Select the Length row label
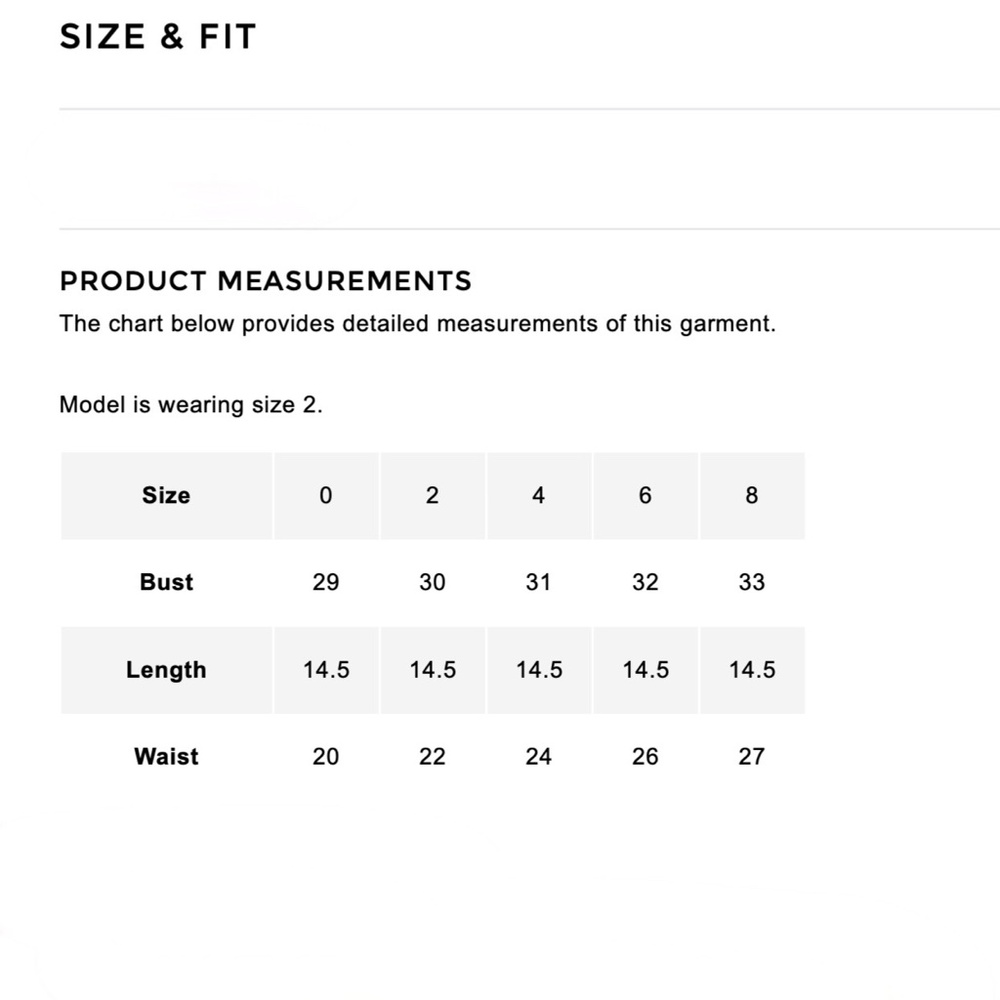The width and height of the screenshot is (1000, 1000). [166, 670]
